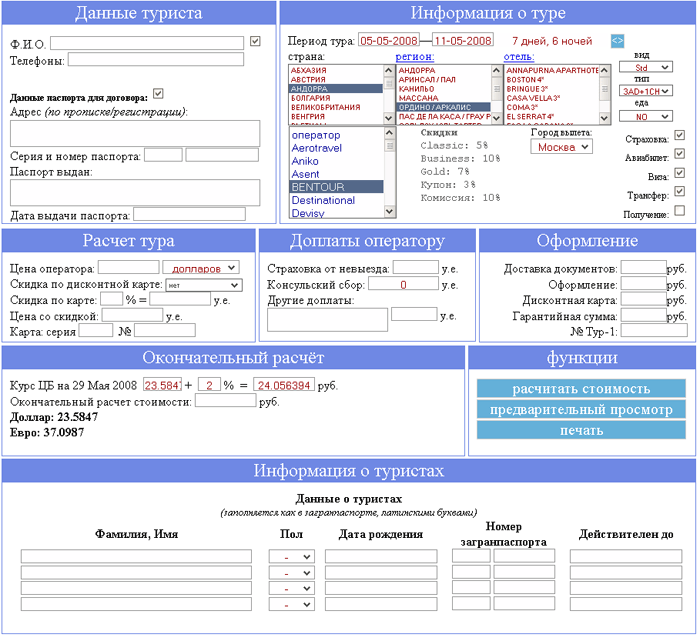Expand the currency dropdown showing долларов
The image size is (700, 641).
[200, 267]
